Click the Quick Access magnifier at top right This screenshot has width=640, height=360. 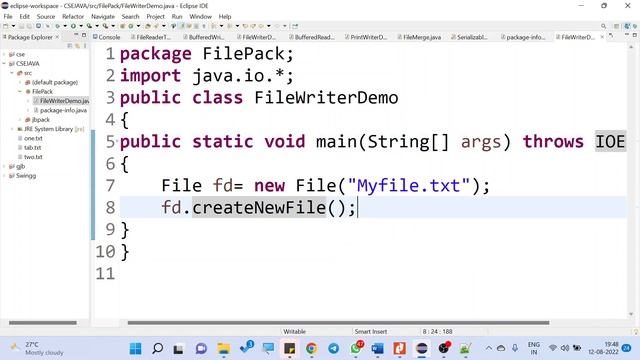(603, 26)
